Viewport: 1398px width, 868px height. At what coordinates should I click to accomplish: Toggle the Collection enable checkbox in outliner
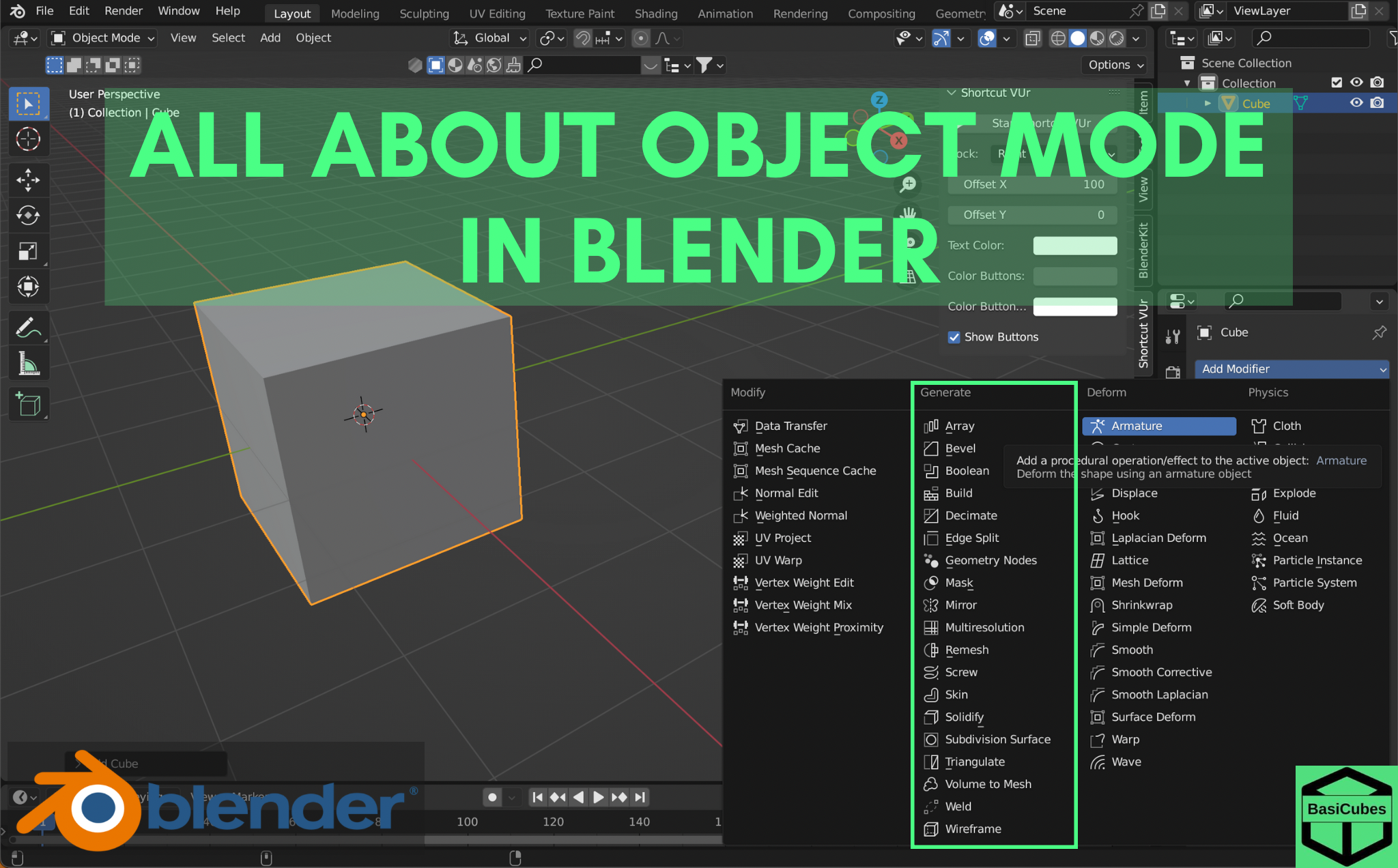click(x=1337, y=82)
